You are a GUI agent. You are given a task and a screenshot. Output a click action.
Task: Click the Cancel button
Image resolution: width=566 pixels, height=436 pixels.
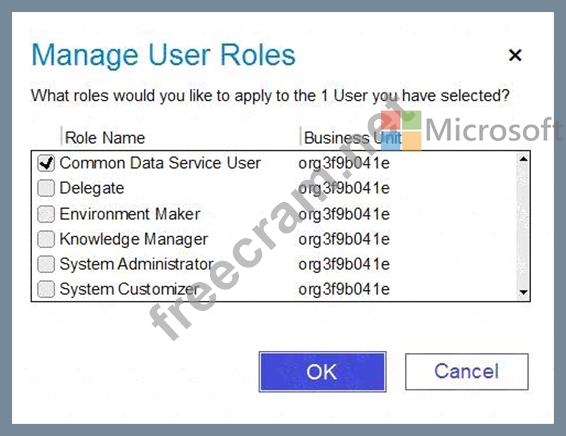[x=467, y=372]
